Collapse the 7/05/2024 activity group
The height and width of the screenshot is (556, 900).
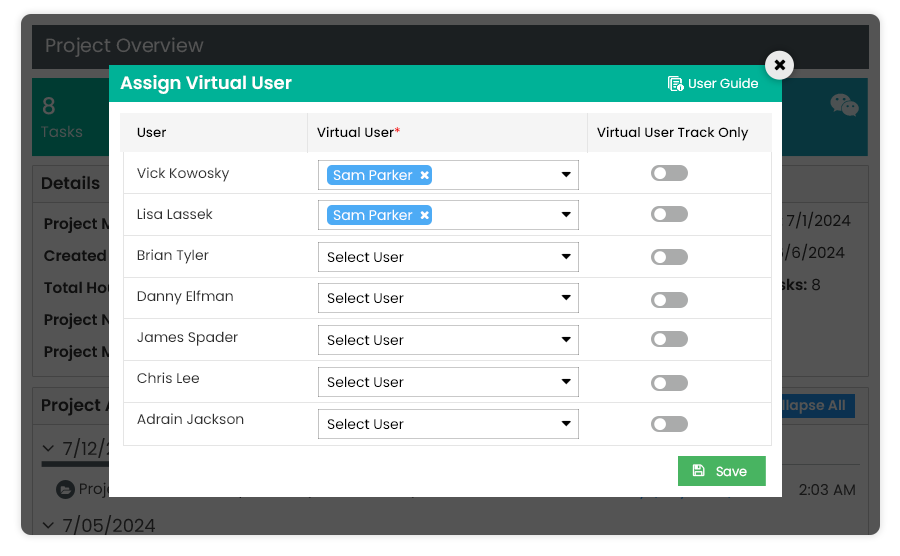48,526
